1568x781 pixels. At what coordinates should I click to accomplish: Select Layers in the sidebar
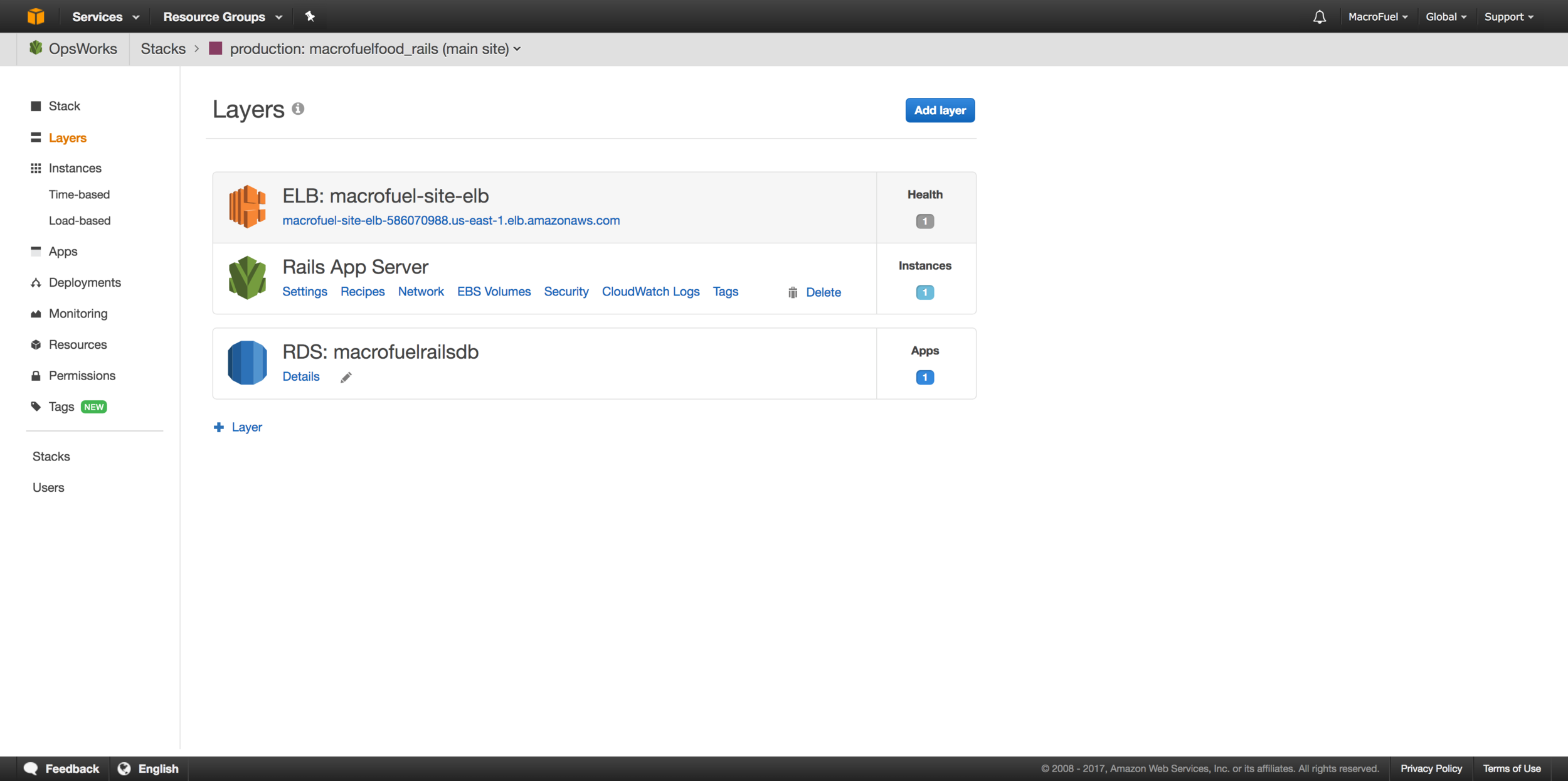[68, 138]
